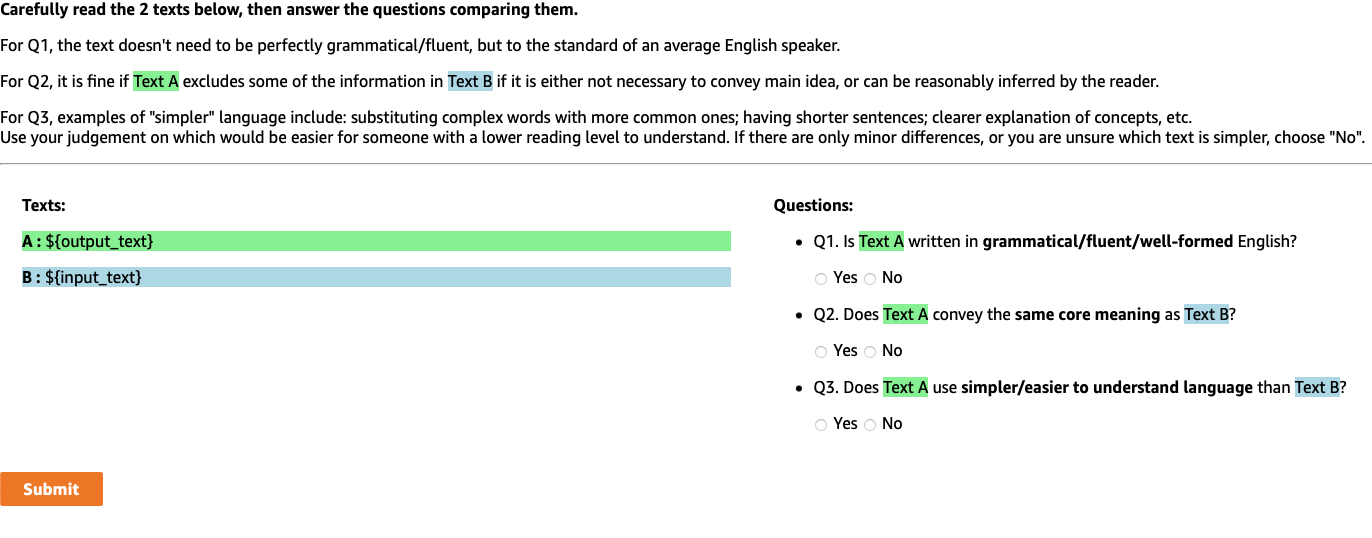
Task: Mark No for Q3 simpler language
Action: [870, 424]
